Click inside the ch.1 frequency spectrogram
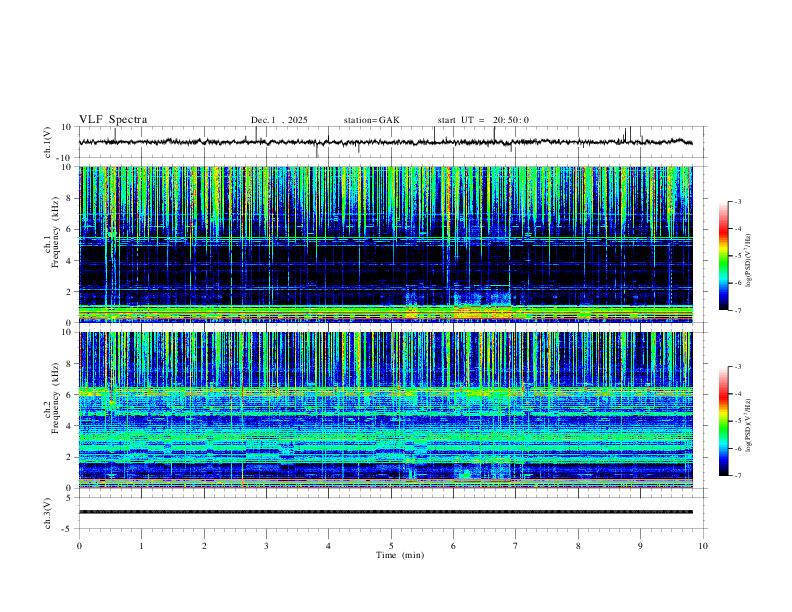Screen dimensions: 792x612 point(385,244)
